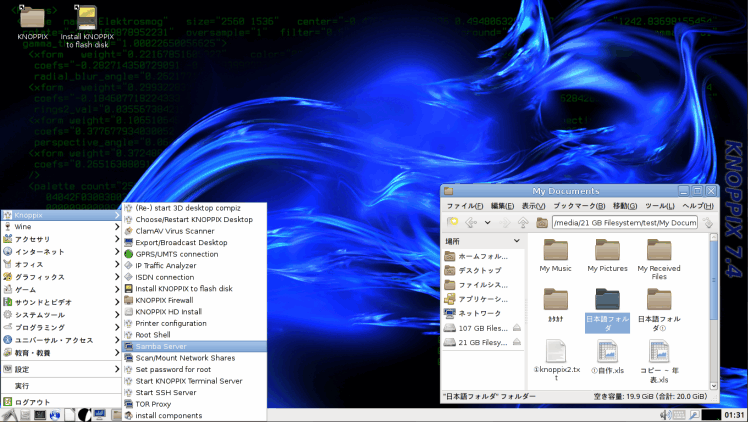Expand the 場所 side pane dropdown

517,241
